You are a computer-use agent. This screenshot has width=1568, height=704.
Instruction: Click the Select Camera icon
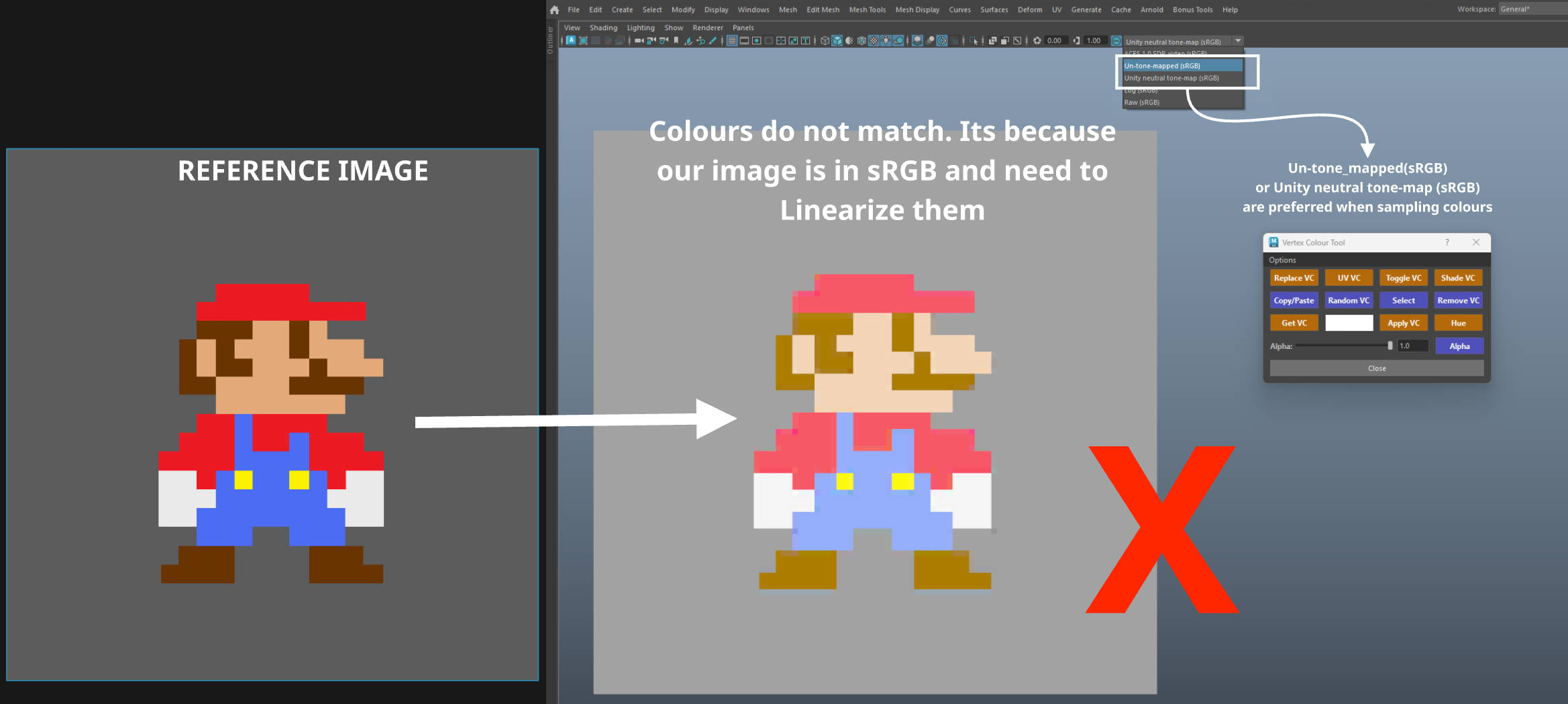(x=639, y=41)
